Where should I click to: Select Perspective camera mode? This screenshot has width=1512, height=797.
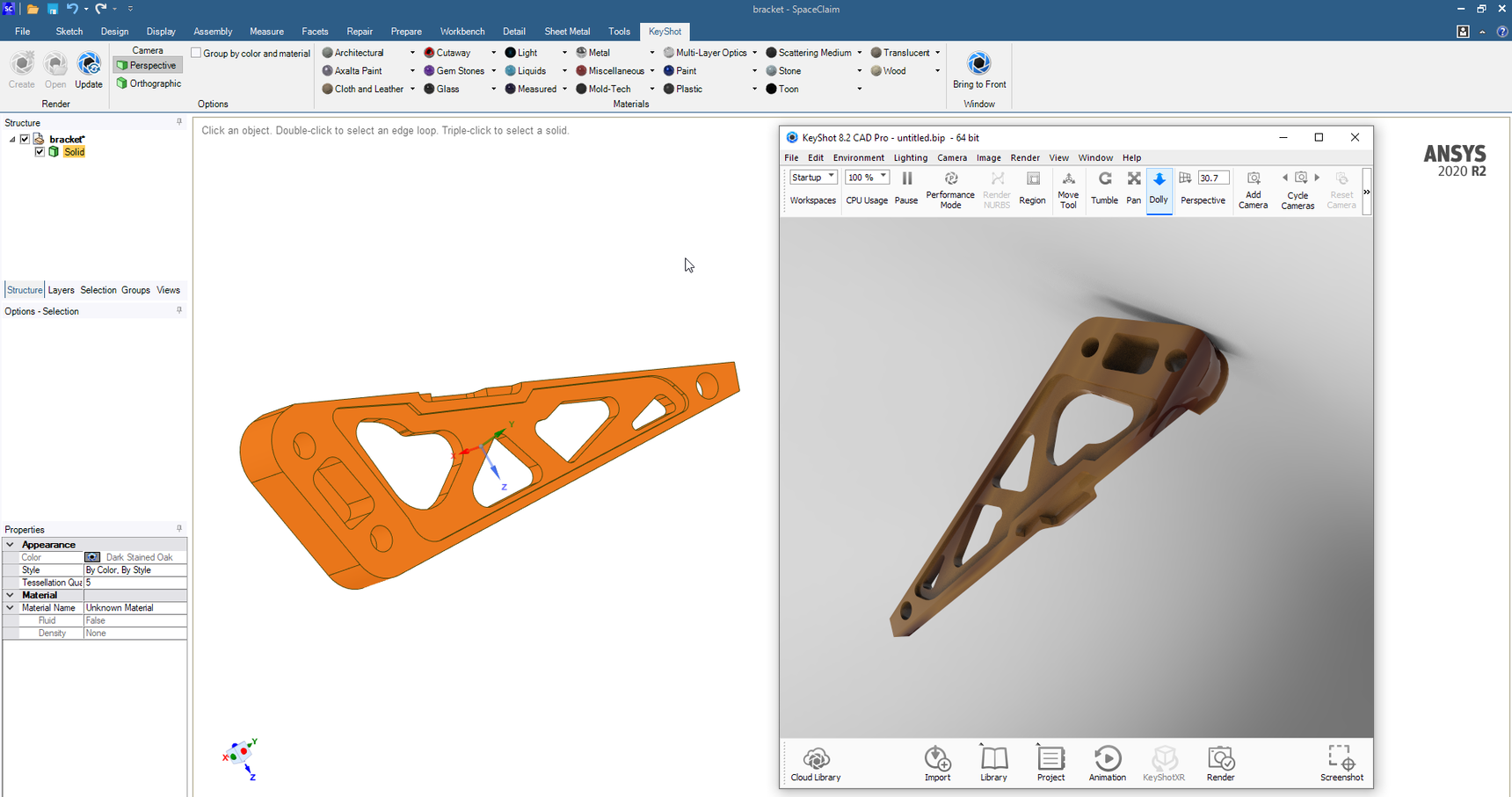148,65
